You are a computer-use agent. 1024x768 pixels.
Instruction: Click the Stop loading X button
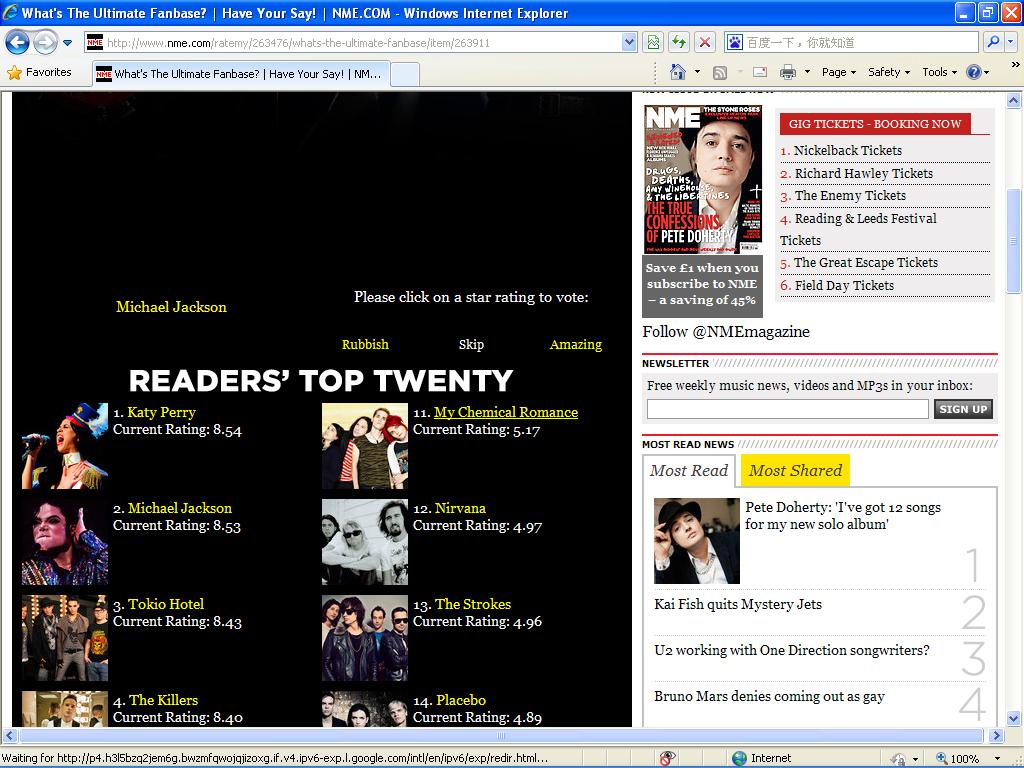pyautogui.click(x=705, y=42)
